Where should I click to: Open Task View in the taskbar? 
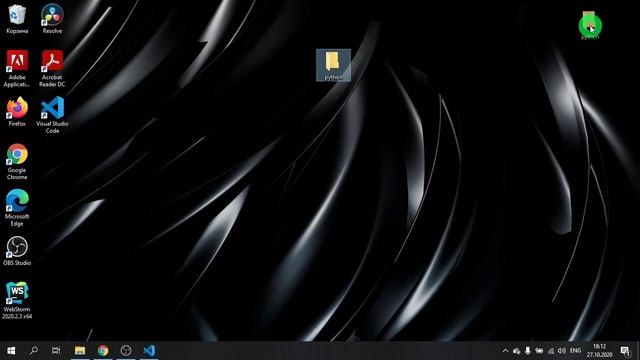[x=56, y=351]
